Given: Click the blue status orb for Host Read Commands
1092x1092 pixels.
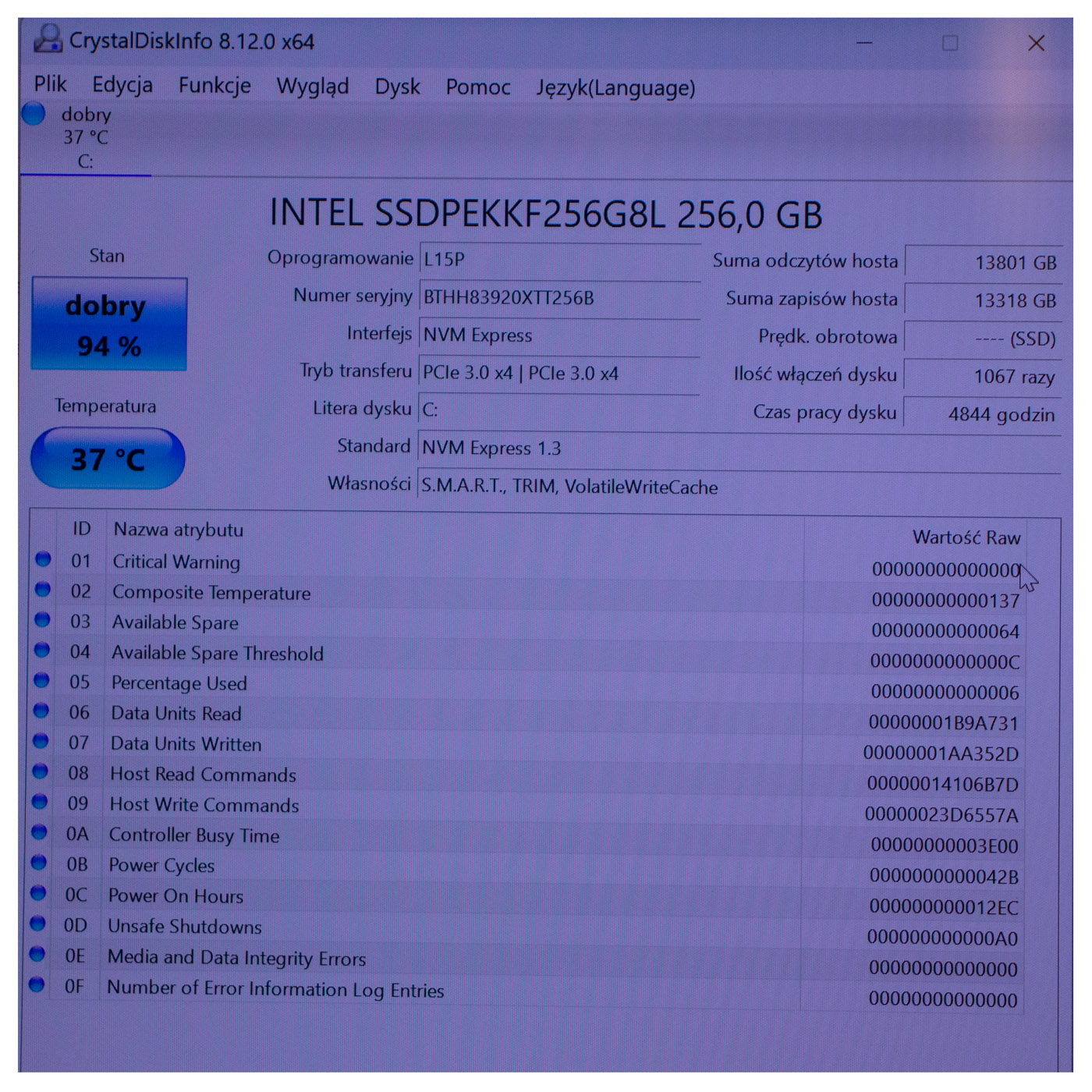Looking at the screenshot, I should pyautogui.click(x=41, y=771).
